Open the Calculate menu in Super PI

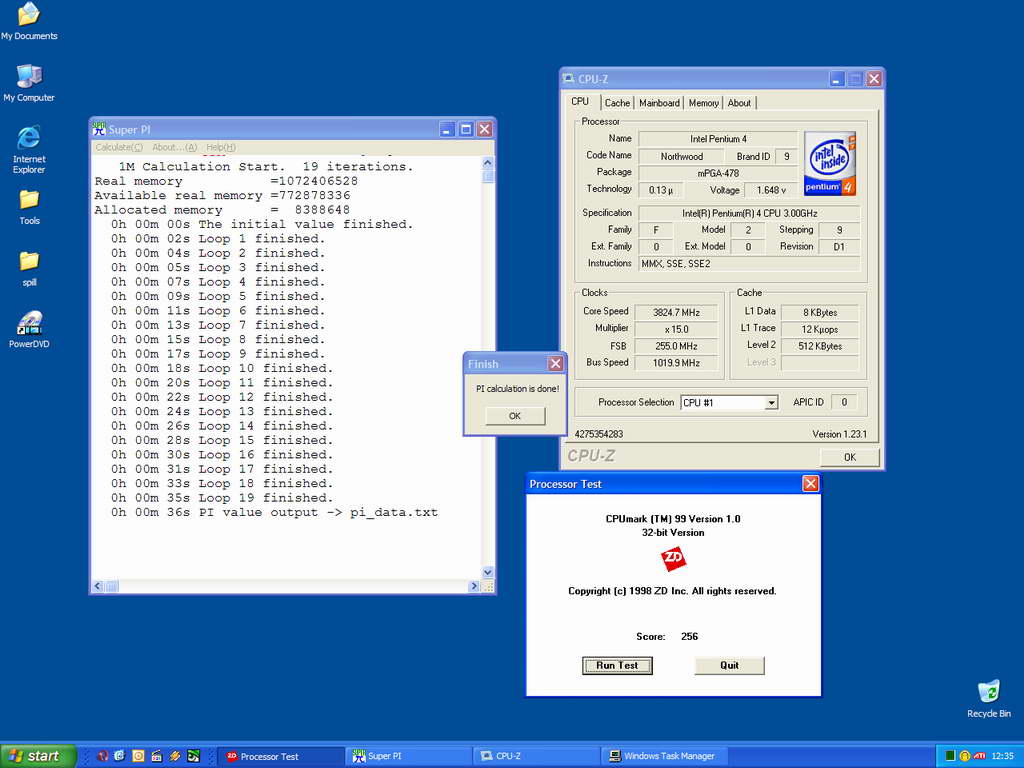(119, 147)
